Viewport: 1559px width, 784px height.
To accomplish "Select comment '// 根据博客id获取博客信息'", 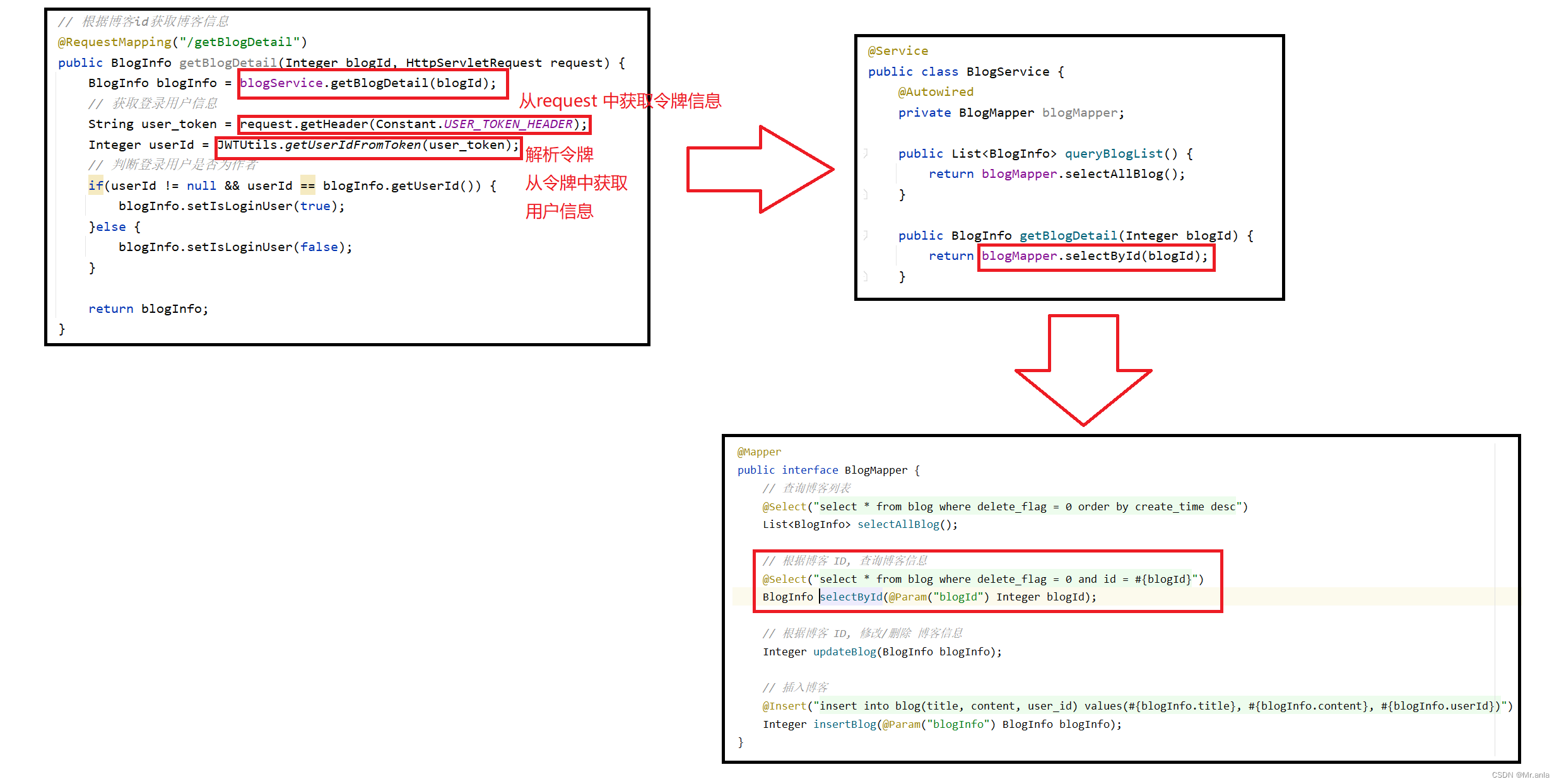I will click(x=143, y=21).
